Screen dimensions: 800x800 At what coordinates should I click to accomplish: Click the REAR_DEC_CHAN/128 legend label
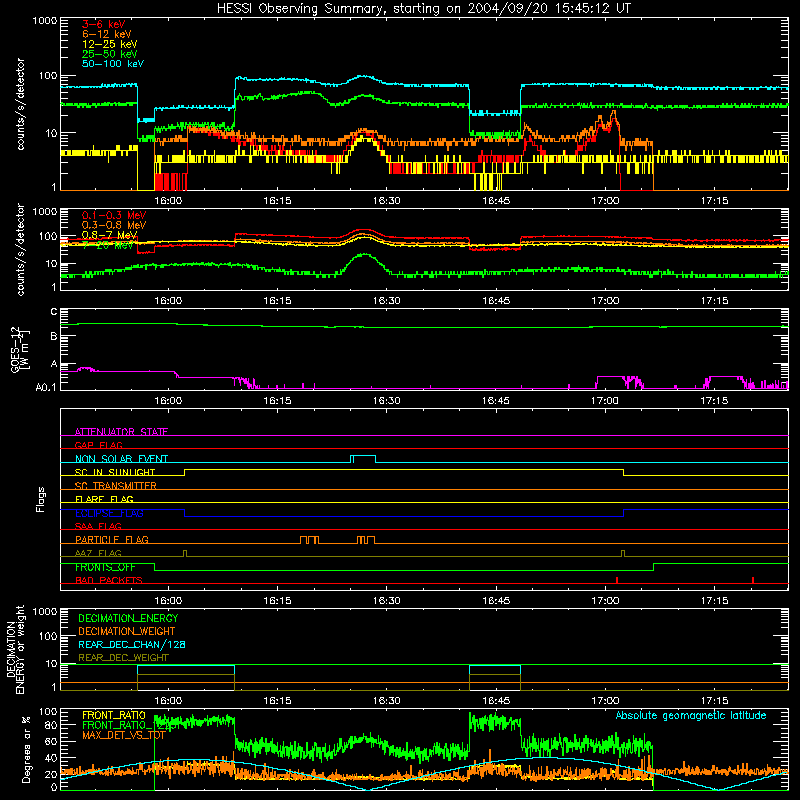tap(132, 644)
